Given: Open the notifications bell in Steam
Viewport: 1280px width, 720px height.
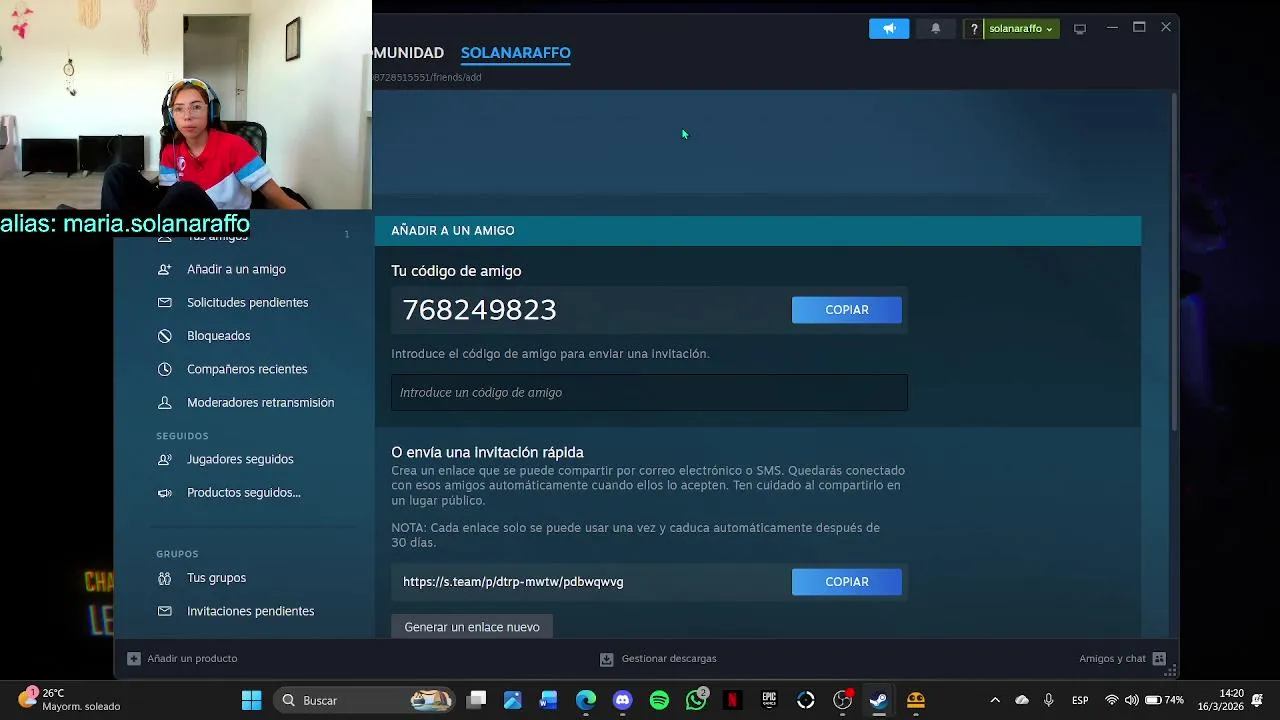Looking at the screenshot, I should 935,29.
